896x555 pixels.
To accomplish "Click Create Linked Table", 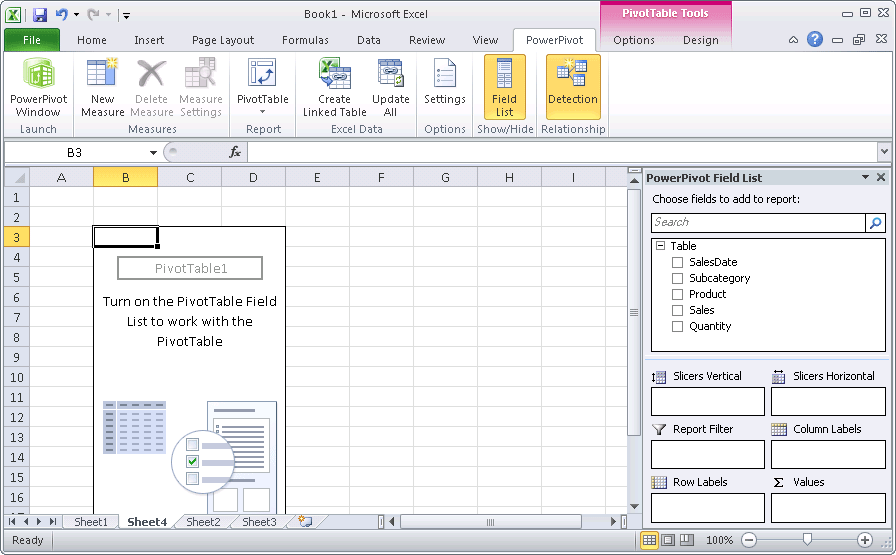I will click(334, 87).
